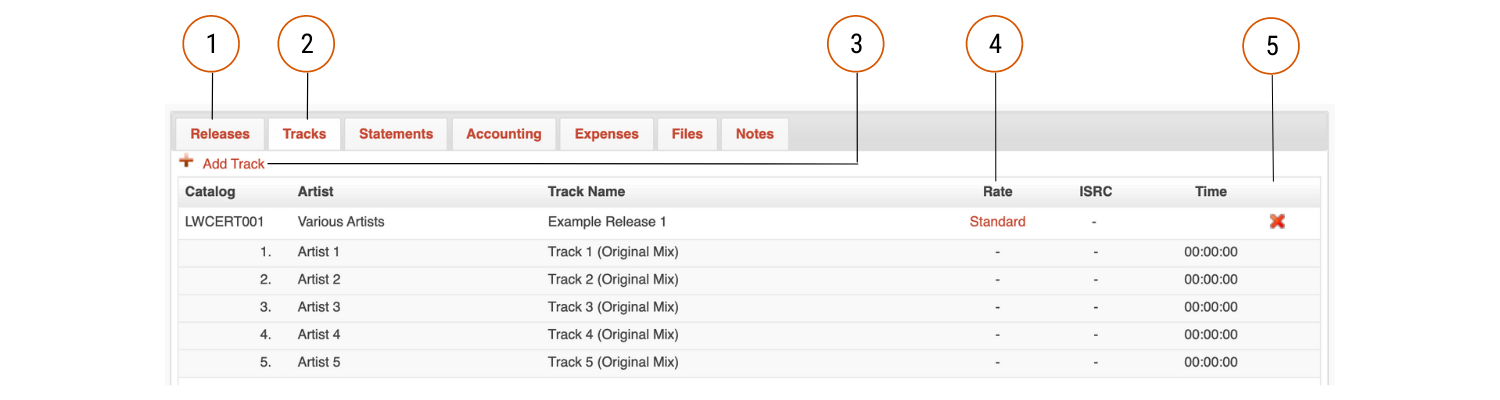Click the red plus Add Track icon
Image resolution: width=1500 pixels, height=400 pixels.
coord(186,161)
